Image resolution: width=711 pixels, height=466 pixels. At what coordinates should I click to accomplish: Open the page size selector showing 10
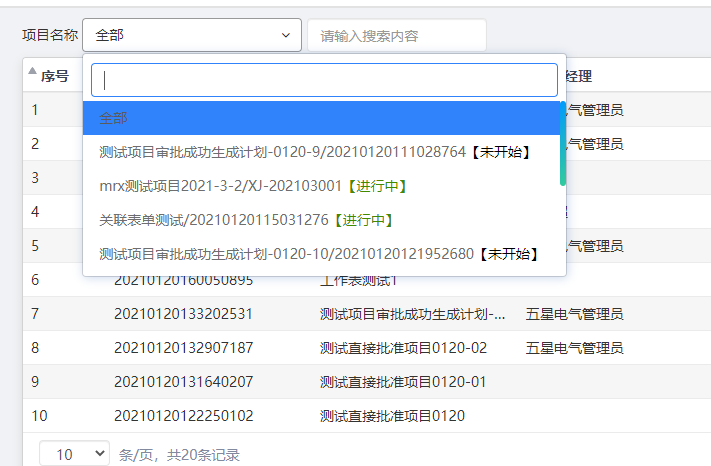[74, 453]
